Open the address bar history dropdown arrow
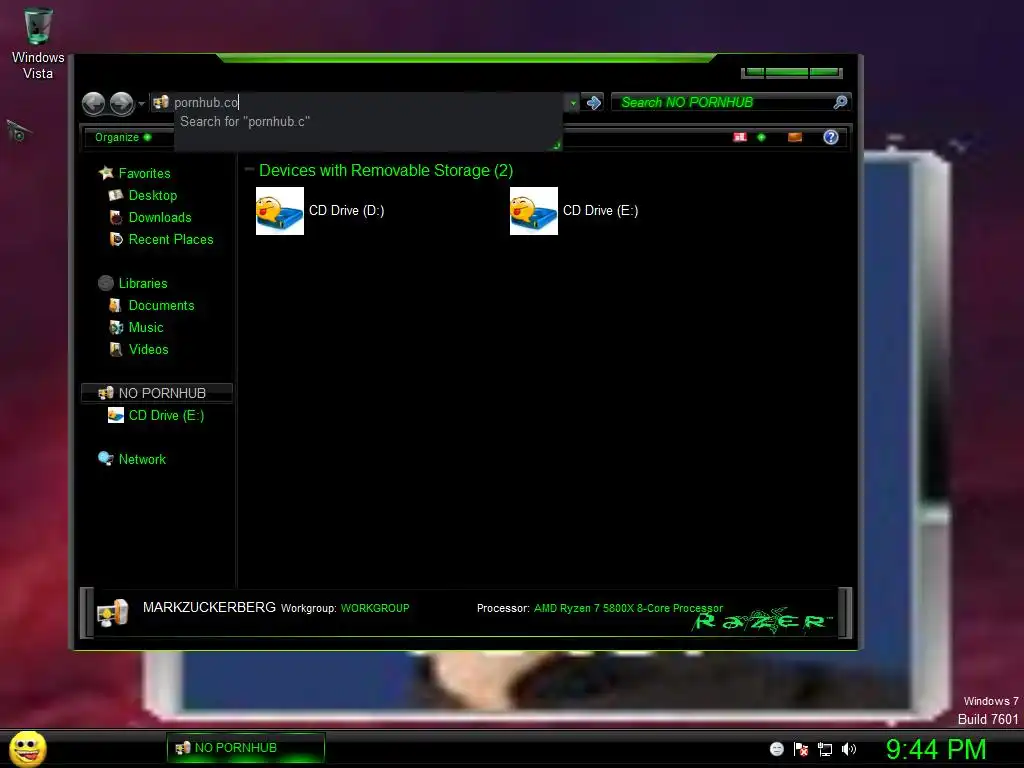 [x=573, y=103]
